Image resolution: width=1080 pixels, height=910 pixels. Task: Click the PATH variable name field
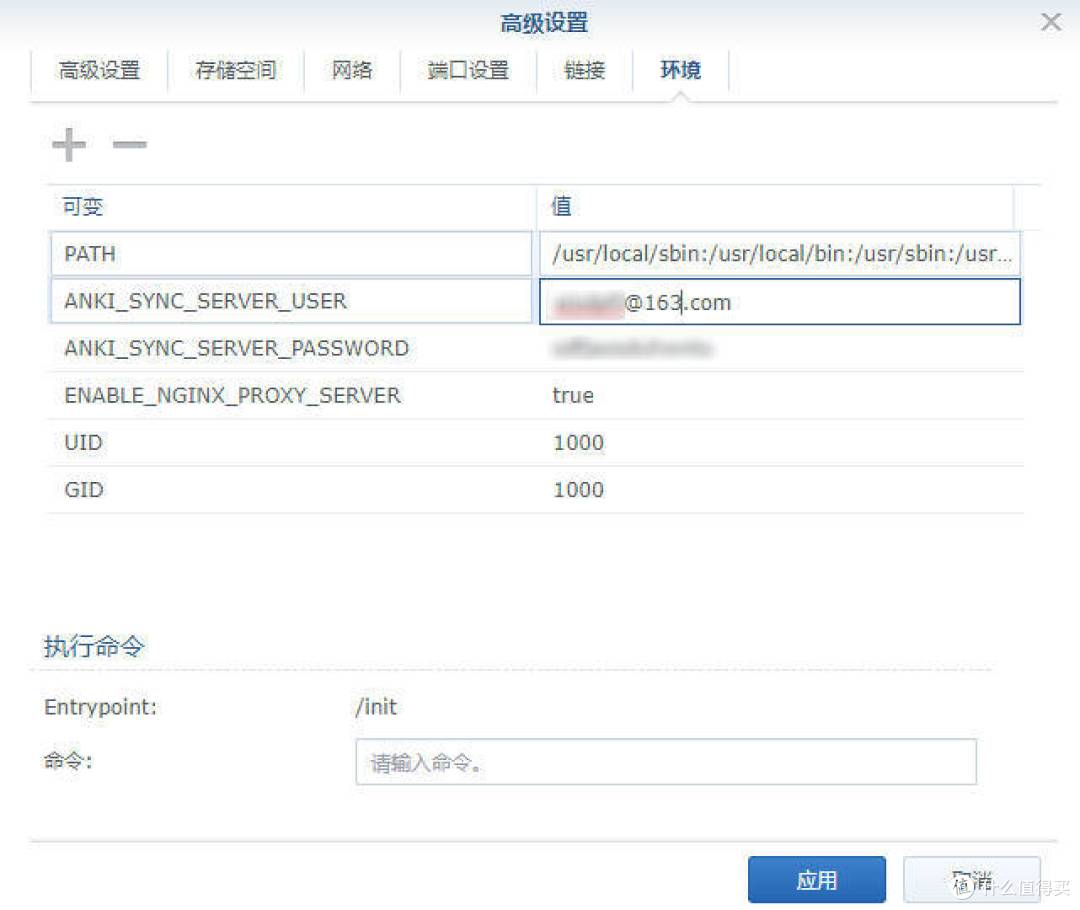coord(290,254)
